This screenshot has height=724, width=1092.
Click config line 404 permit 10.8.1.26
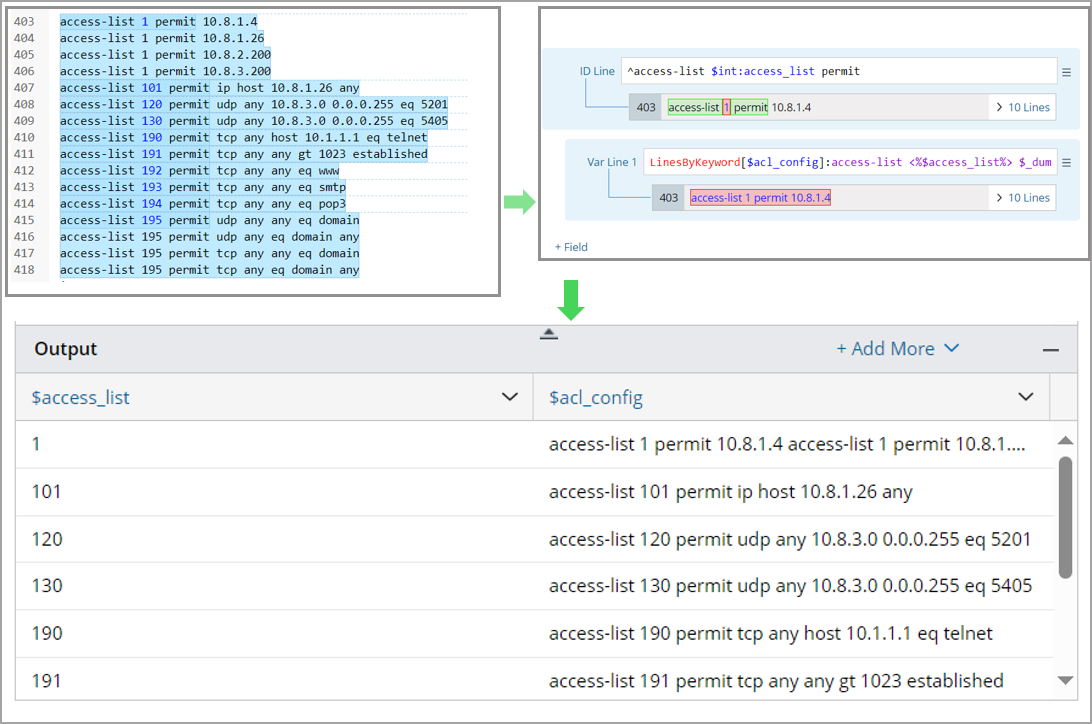tap(162, 38)
